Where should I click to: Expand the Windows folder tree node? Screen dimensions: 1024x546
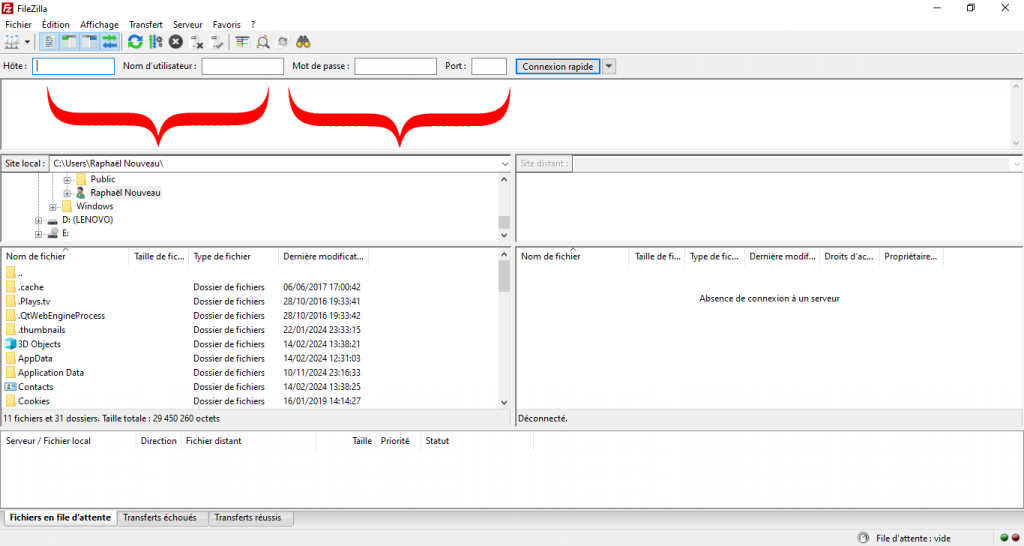coord(53,207)
